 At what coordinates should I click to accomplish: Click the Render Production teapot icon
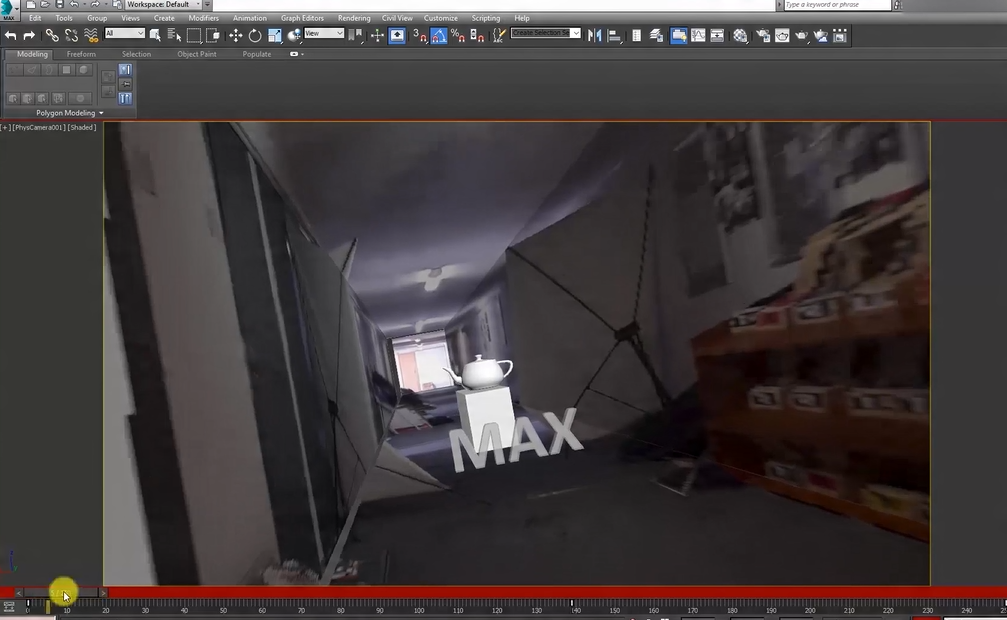[x=801, y=35]
